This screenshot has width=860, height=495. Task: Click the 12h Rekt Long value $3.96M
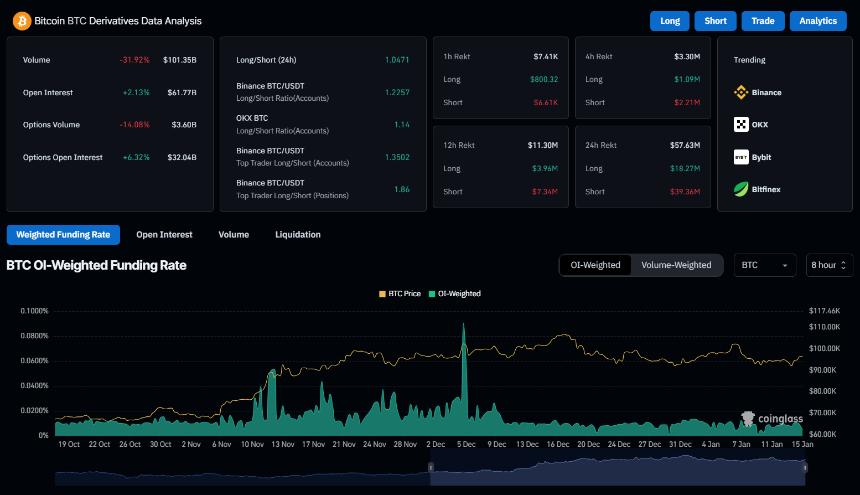545,169
